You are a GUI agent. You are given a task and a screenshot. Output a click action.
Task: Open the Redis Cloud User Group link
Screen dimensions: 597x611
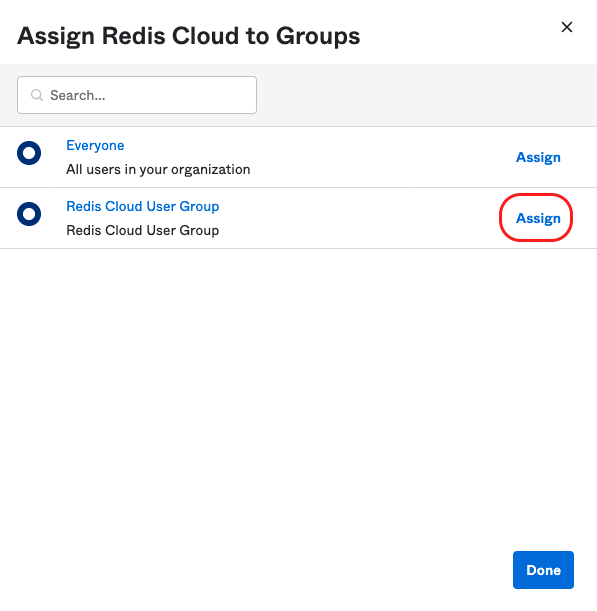(x=143, y=206)
